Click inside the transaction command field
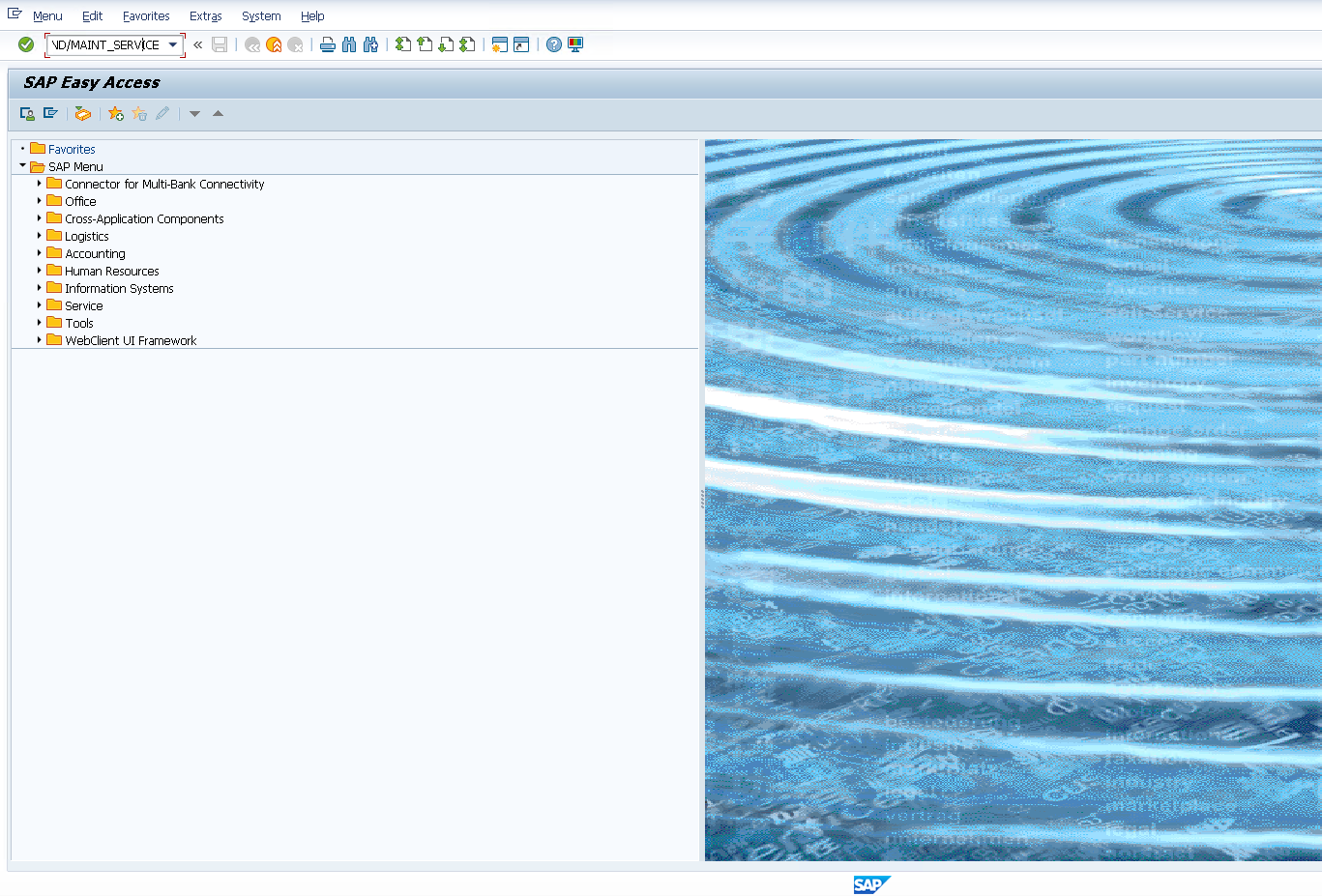This screenshot has height=896, width=1322. [x=106, y=44]
